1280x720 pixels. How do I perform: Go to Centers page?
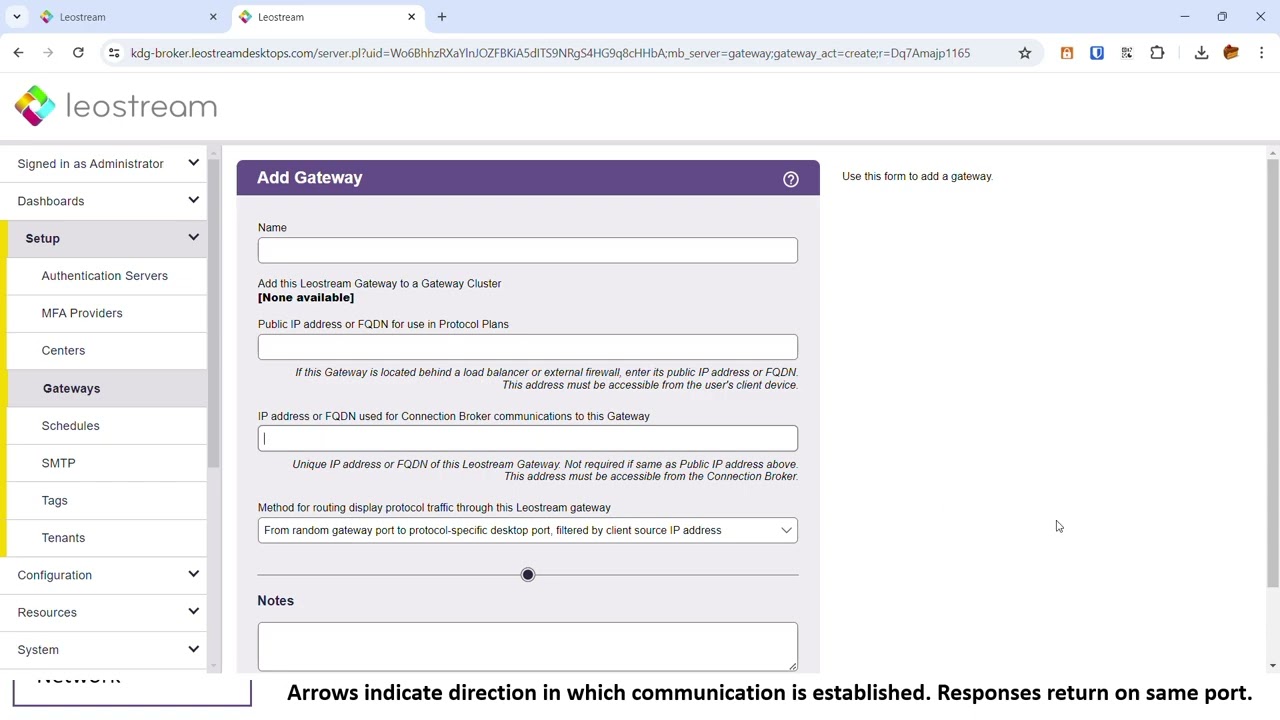pyautogui.click(x=63, y=351)
